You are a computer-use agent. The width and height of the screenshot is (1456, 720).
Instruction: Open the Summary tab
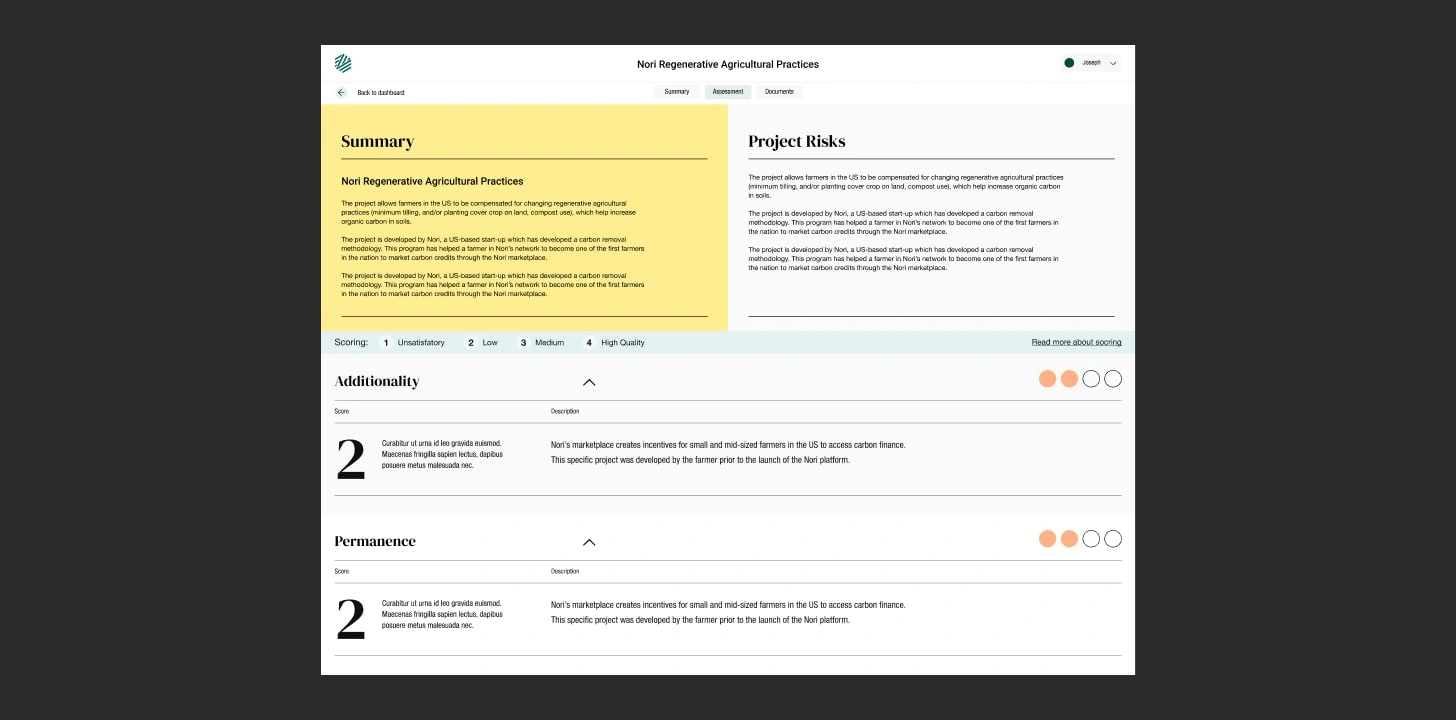(x=677, y=92)
